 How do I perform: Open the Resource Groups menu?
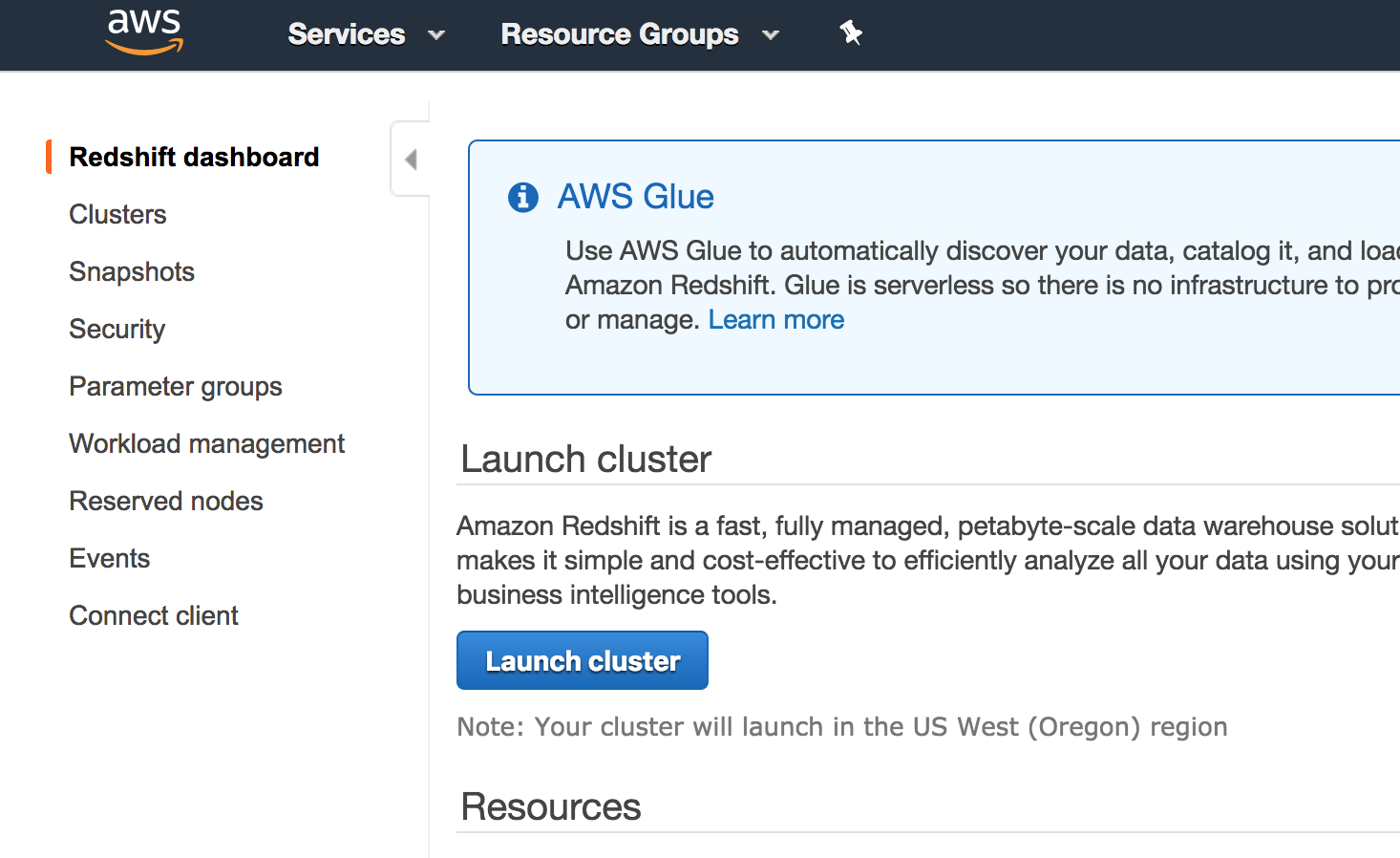coord(620,34)
